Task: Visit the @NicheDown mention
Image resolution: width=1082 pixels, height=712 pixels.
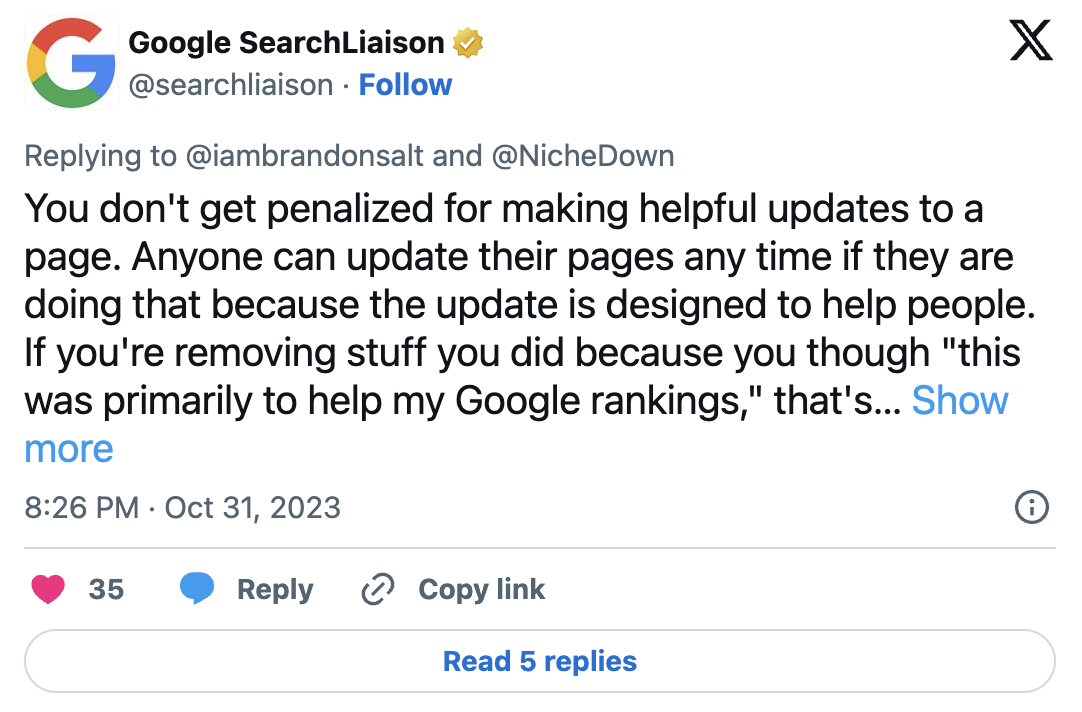Action: click(583, 156)
